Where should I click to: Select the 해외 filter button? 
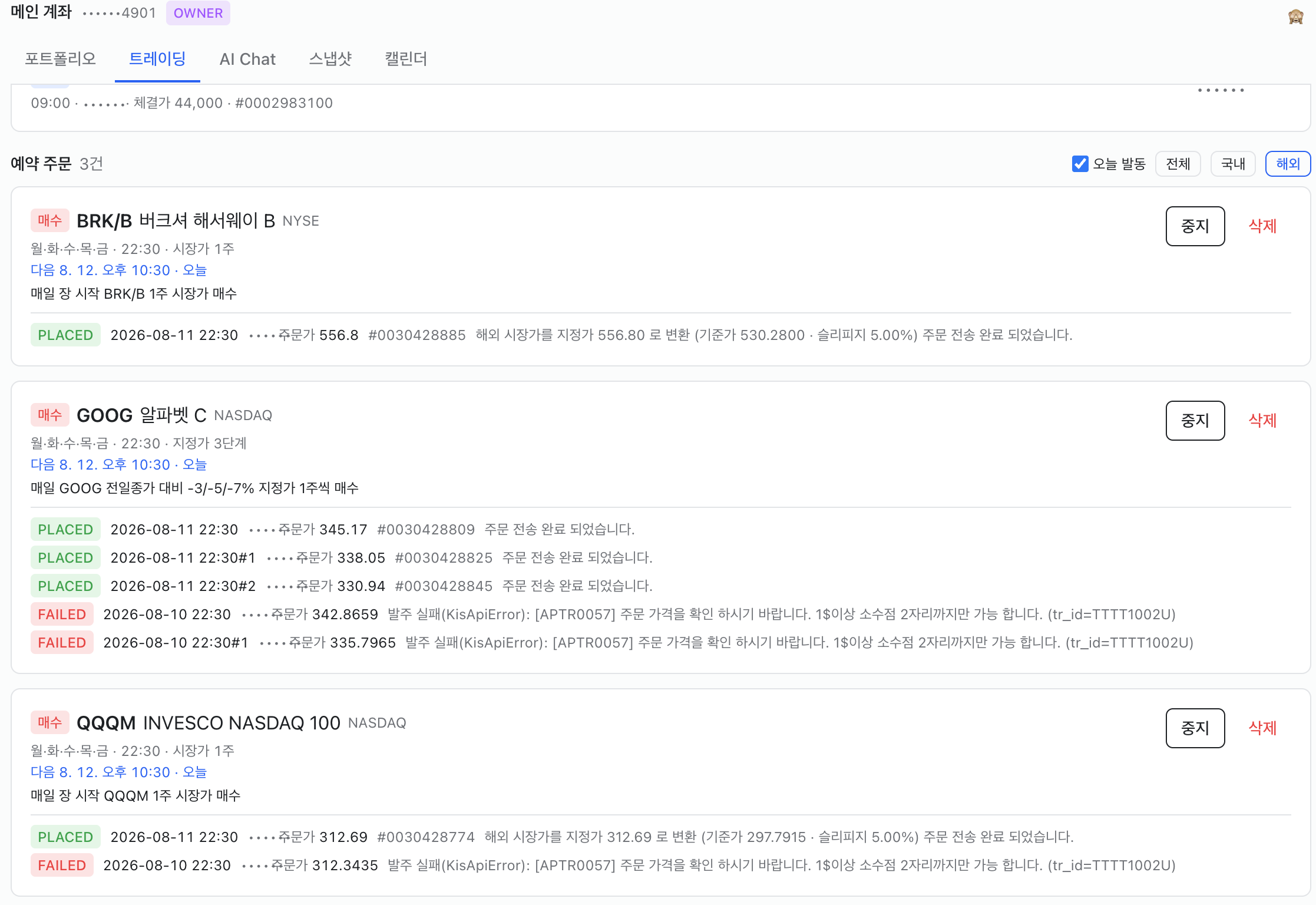point(1288,164)
